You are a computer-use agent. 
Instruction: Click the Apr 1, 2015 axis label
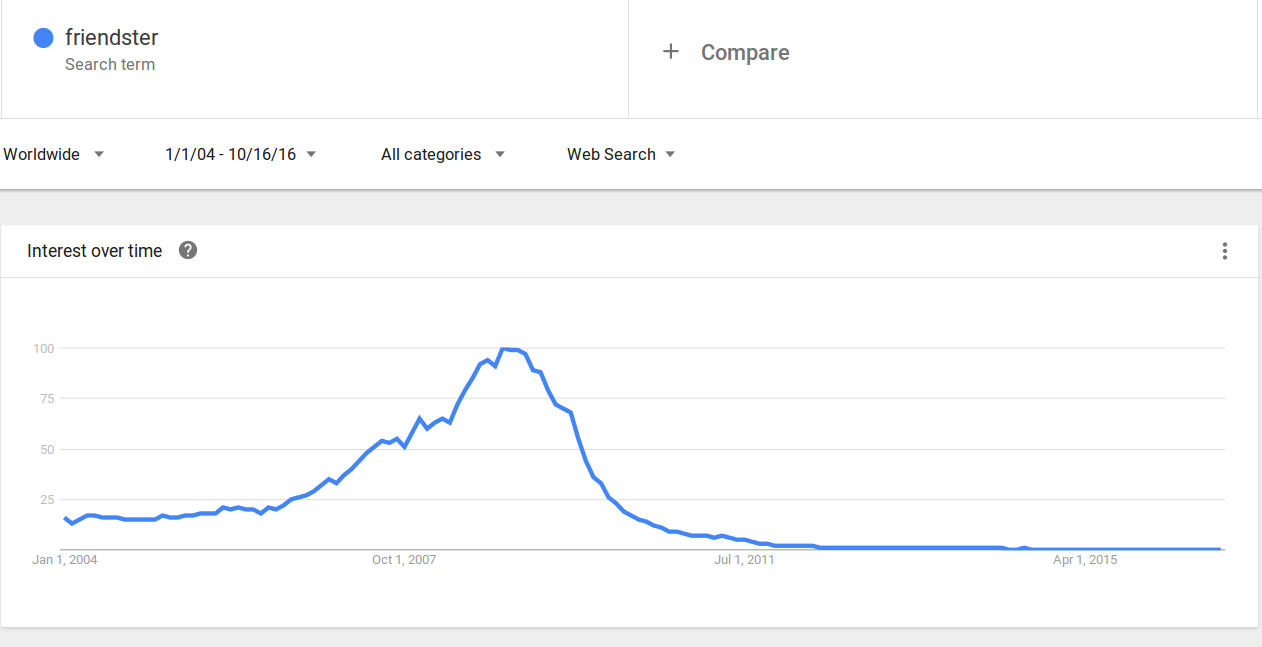coord(1085,560)
